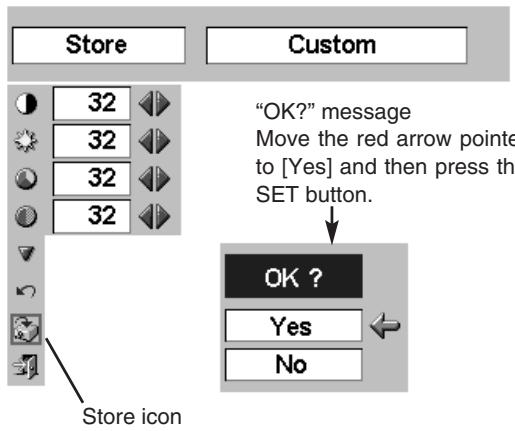Screen dimensions: 515x431
Task: Click the Store icon
Action: coord(26,329)
